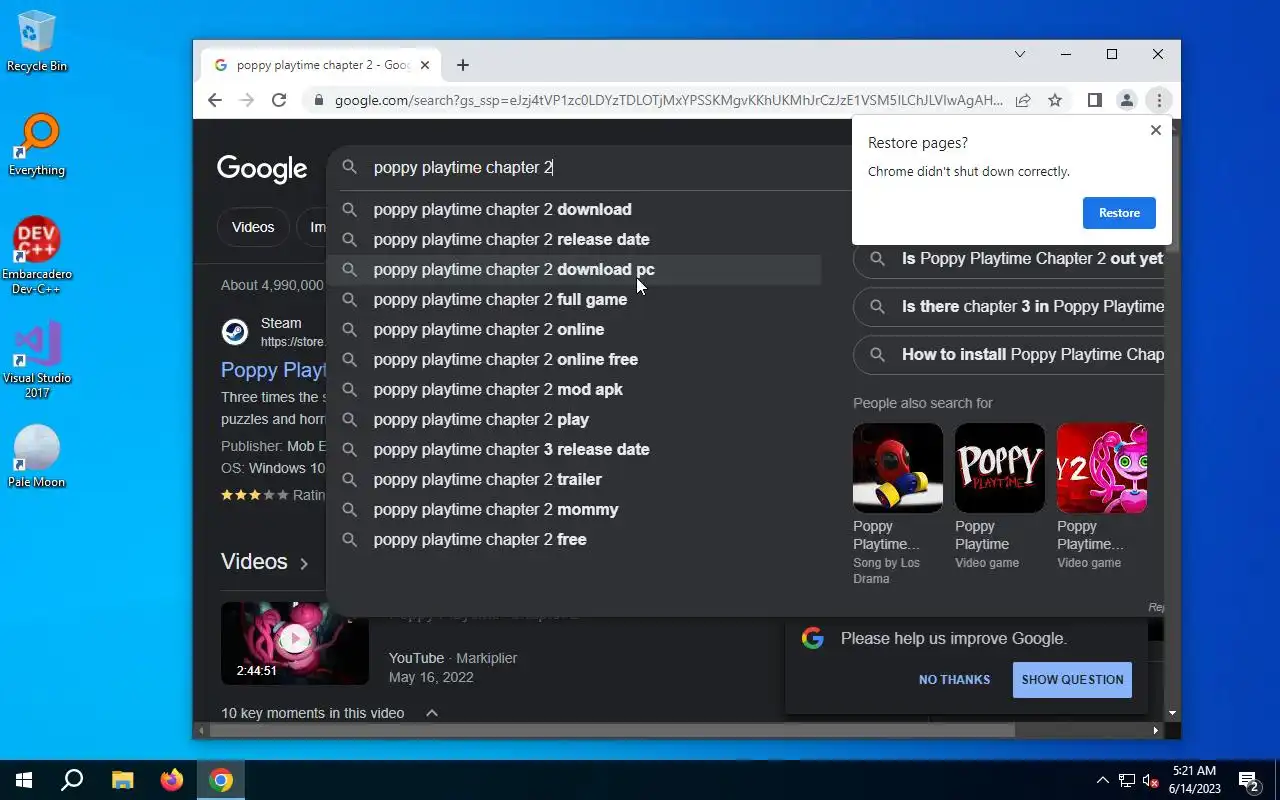The height and width of the screenshot is (800, 1280).
Task: Click the network icon in system tray
Action: [x=1127, y=780]
